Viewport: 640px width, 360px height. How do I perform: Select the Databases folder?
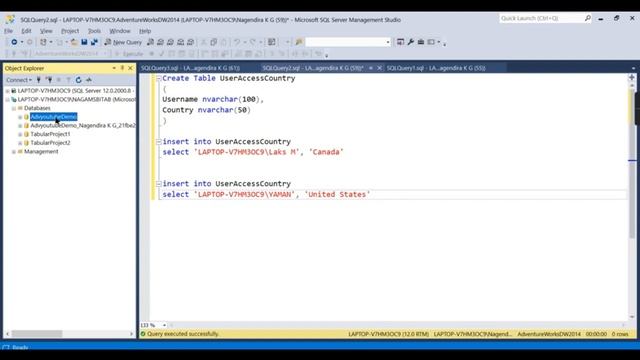click(x=37, y=108)
